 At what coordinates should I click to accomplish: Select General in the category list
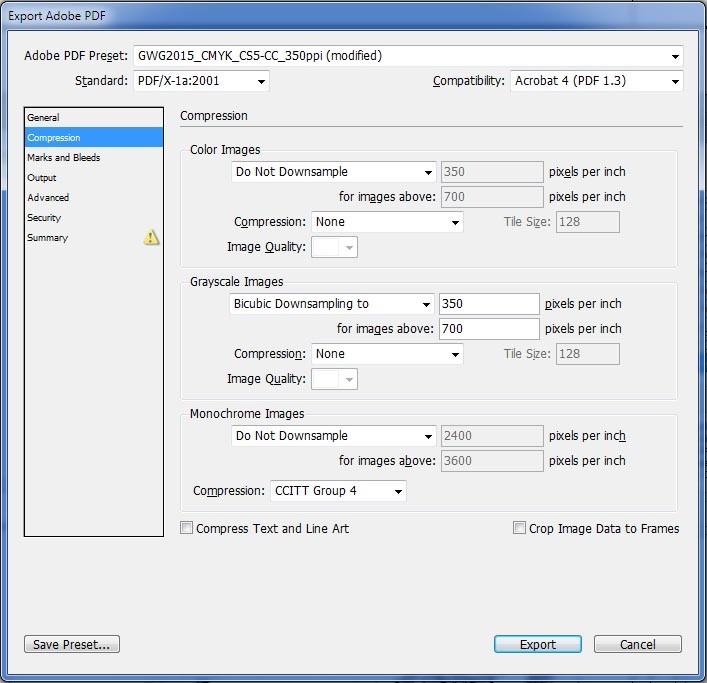pyautogui.click(x=94, y=118)
